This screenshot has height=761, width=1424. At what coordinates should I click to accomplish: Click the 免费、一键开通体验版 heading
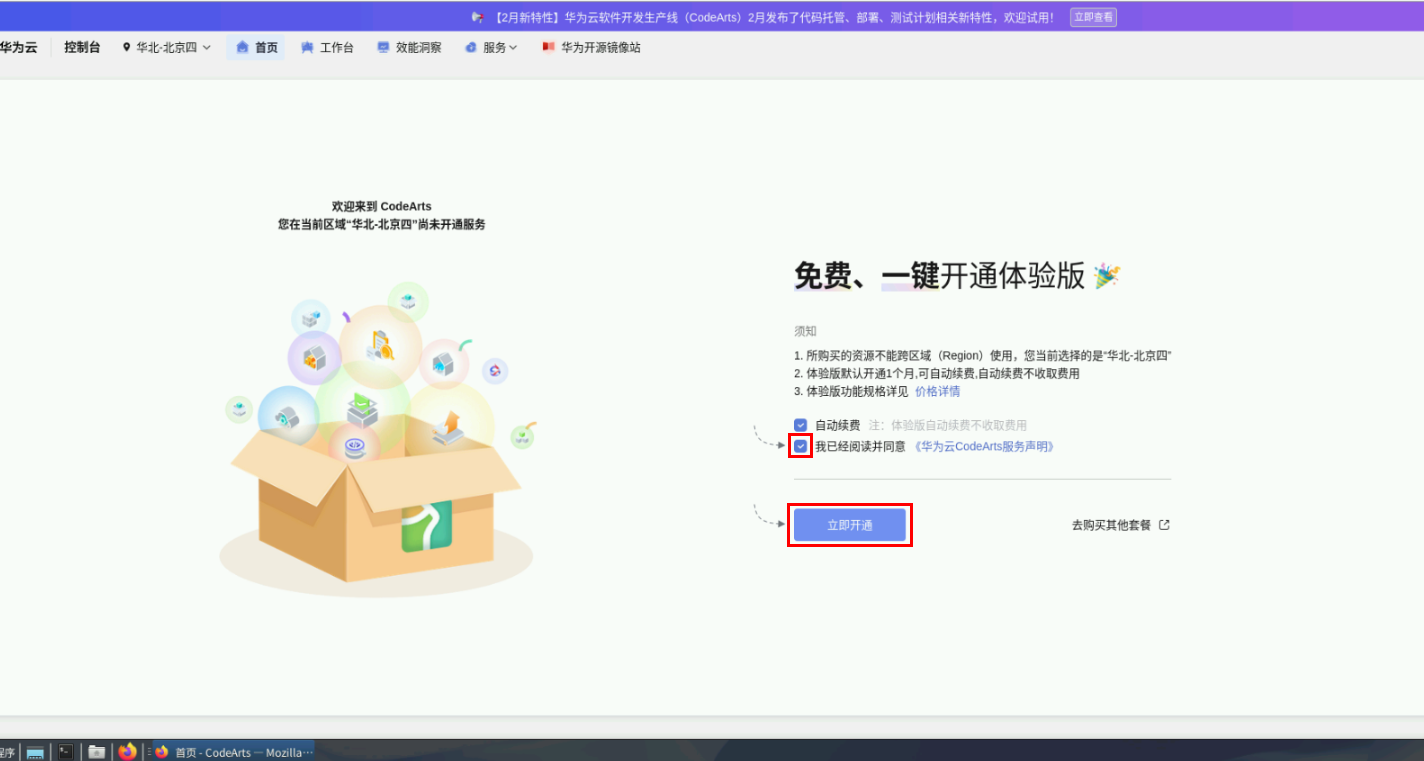tap(939, 276)
